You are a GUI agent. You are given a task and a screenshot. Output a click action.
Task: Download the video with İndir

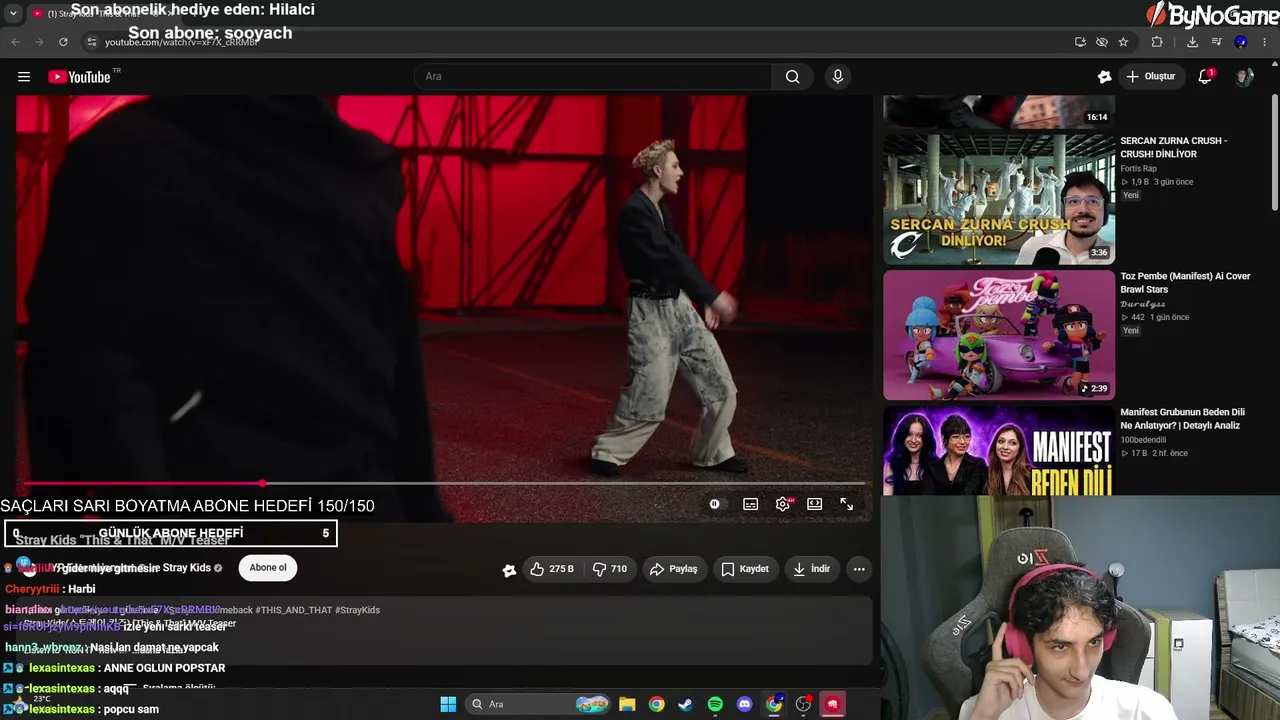click(811, 569)
